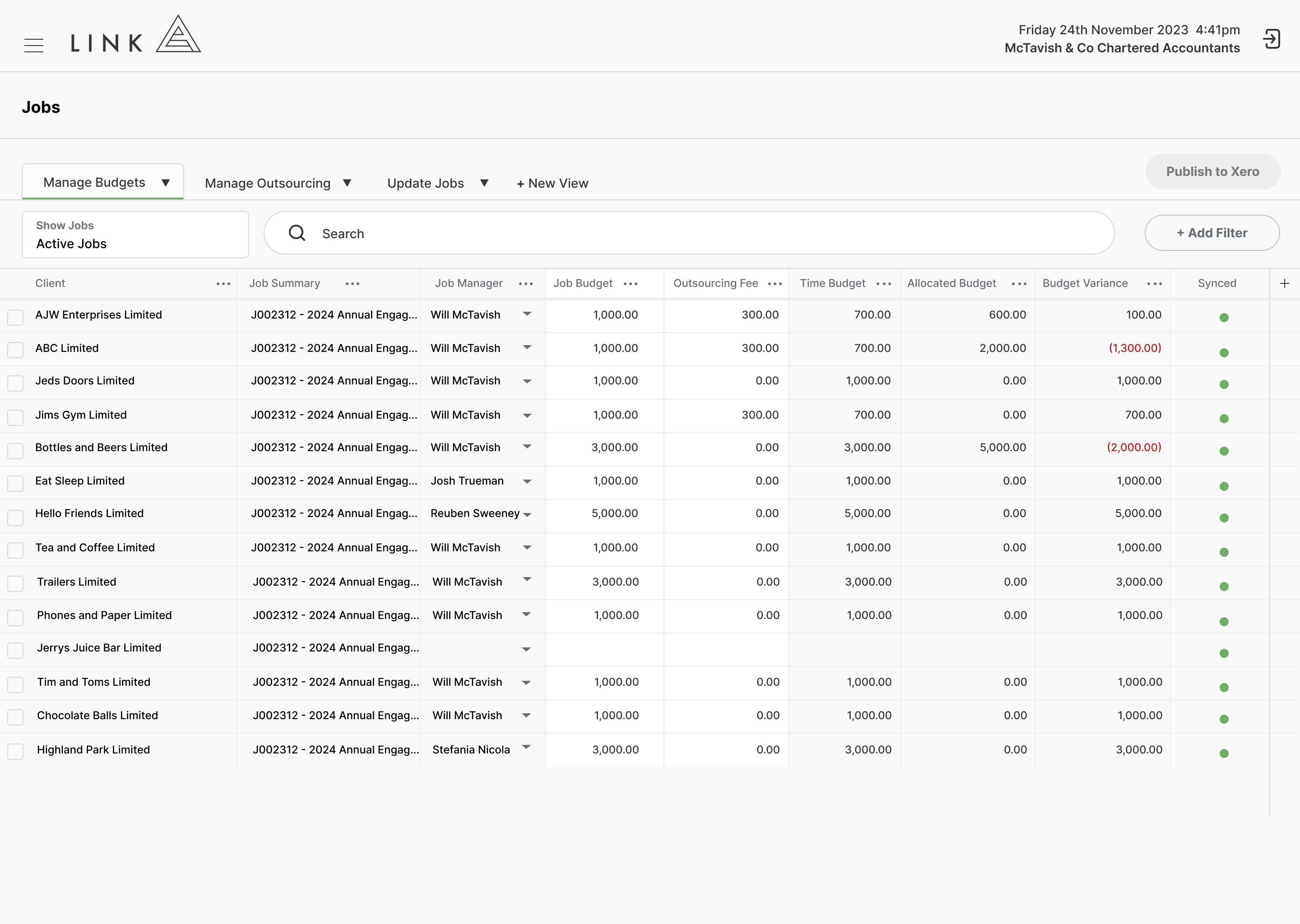The height and width of the screenshot is (924, 1300).
Task: Click synced dot for Highland Park Limited
Action: click(x=1224, y=753)
